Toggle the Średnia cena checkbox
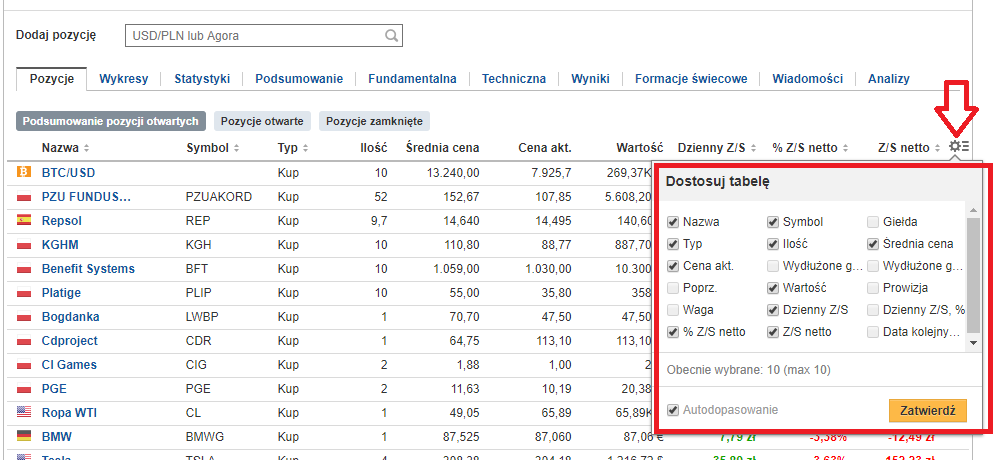1000x460 pixels. 872,244
